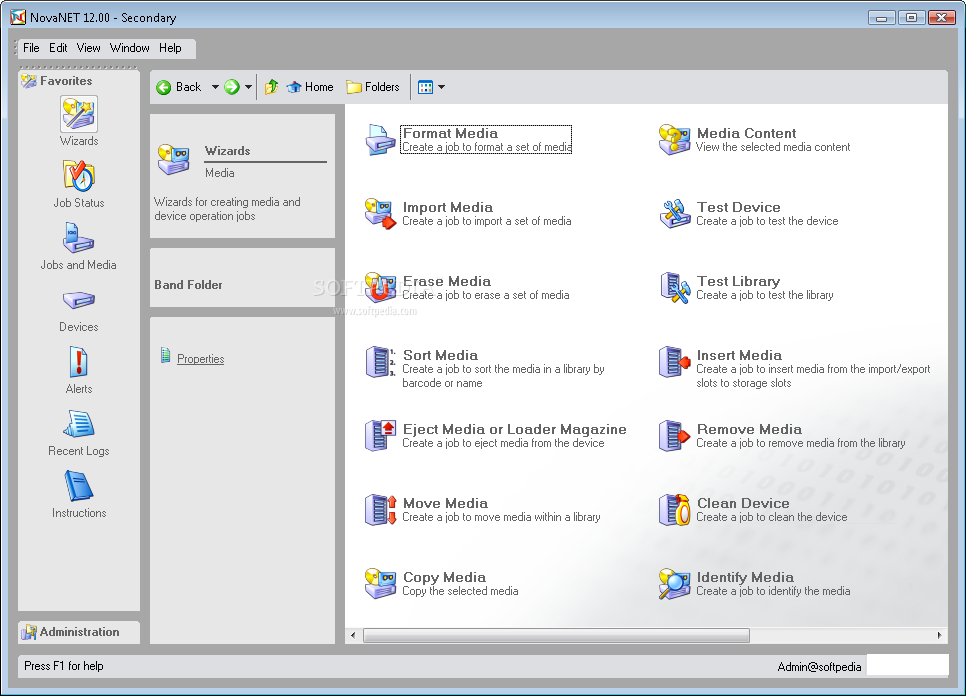This screenshot has width=966, height=696.
Task: Click the horizontal scrollbar thumb
Action: pyautogui.click(x=556, y=635)
